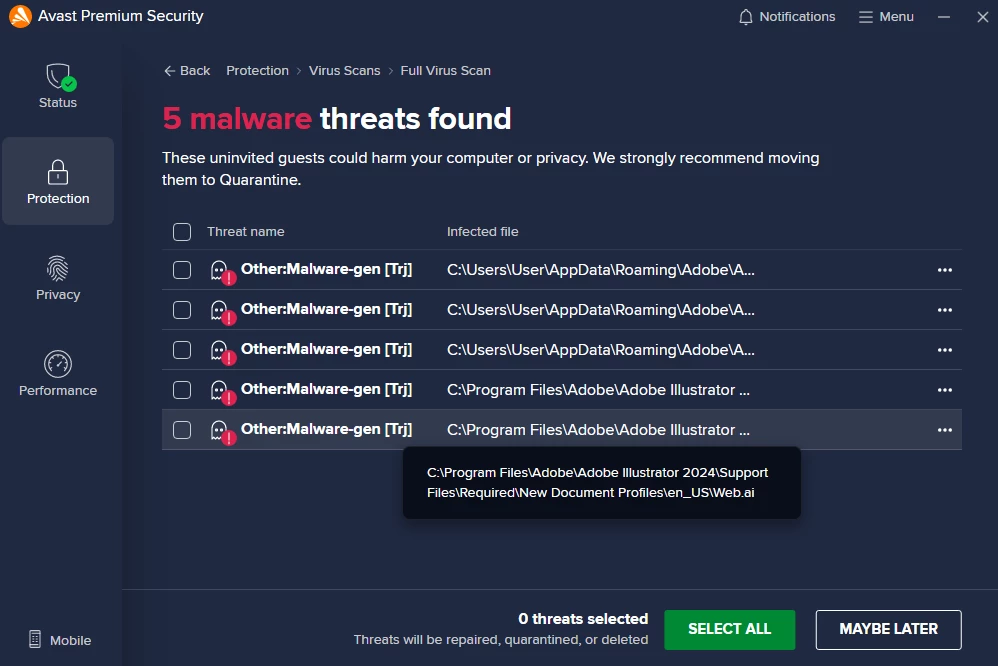
Task: Check the highlighted last threat row checkbox
Action: [182, 430]
